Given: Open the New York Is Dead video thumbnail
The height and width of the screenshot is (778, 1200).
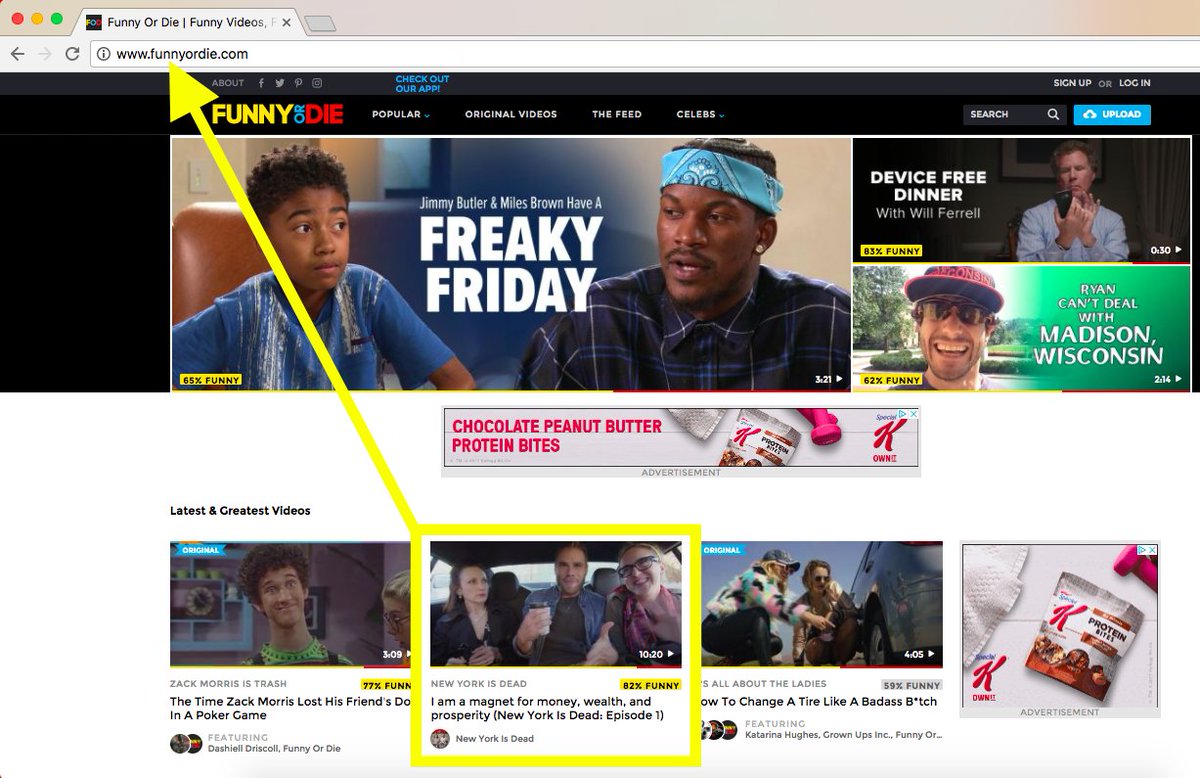Looking at the screenshot, I should pyautogui.click(x=556, y=603).
